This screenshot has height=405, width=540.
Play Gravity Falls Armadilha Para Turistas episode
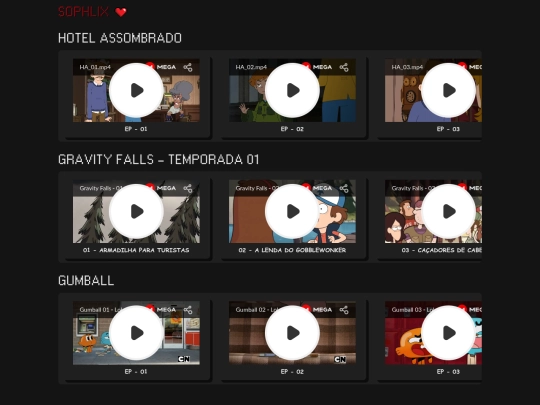(136, 211)
